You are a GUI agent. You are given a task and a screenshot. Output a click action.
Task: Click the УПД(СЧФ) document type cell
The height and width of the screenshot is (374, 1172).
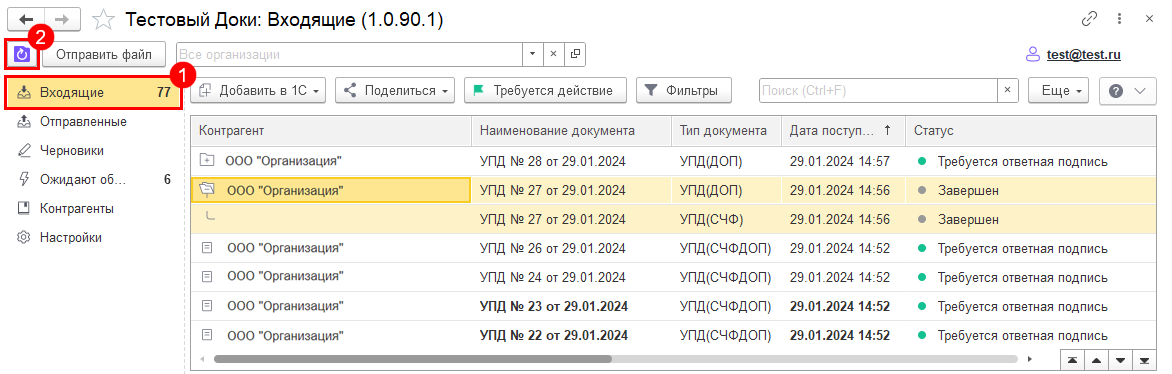click(x=727, y=219)
